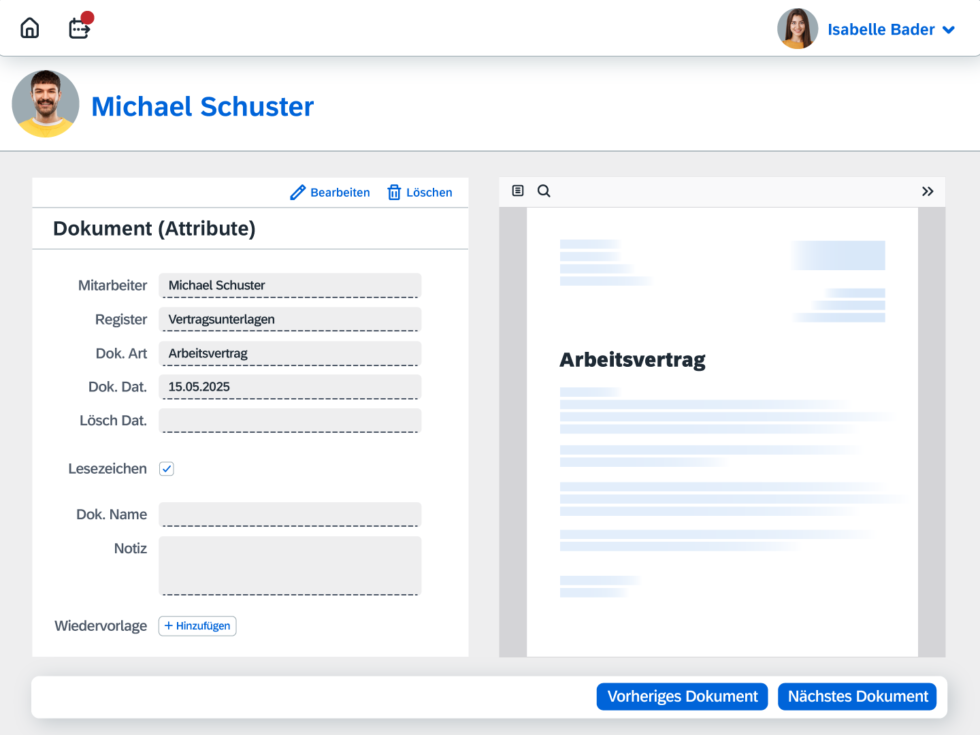Open the calendar icon with the red notification badge
This screenshot has width=980, height=735.
(78, 29)
